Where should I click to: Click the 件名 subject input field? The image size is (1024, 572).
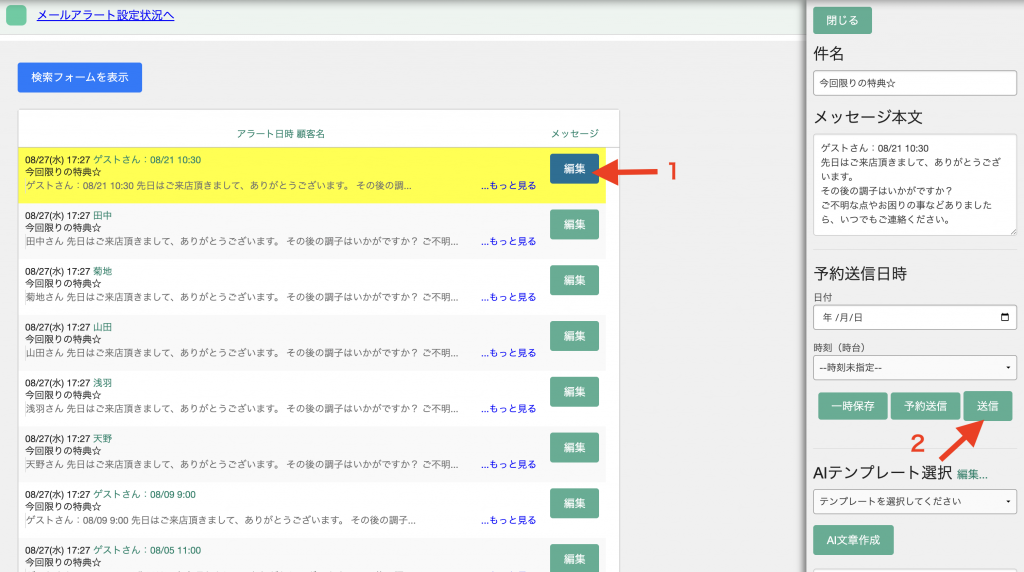tap(914, 83)
